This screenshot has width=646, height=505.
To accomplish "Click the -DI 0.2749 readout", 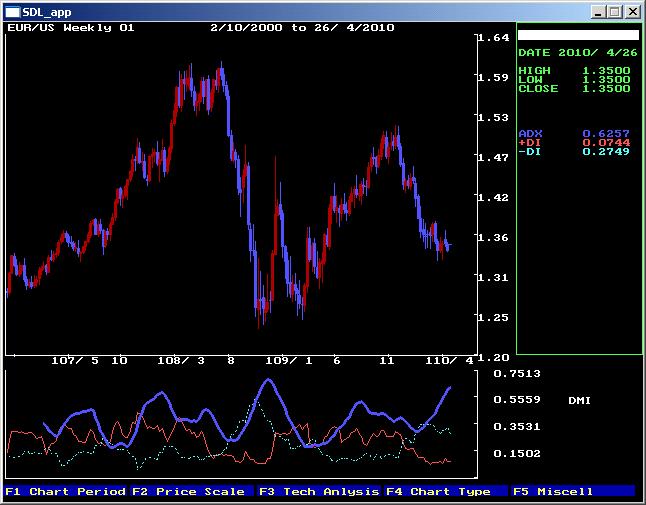I will coord(574,152).
